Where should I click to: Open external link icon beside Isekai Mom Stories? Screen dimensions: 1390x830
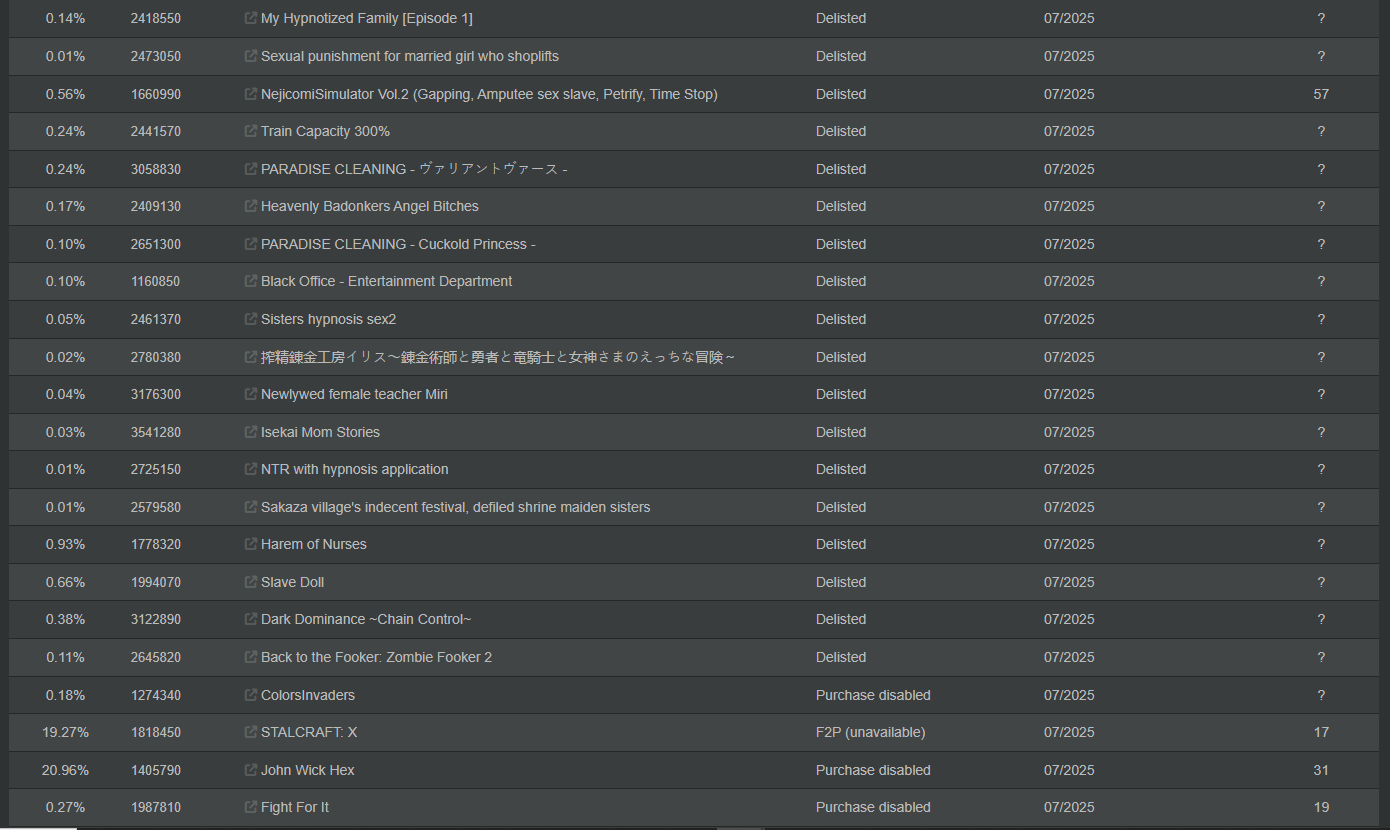tap(251, 432)
